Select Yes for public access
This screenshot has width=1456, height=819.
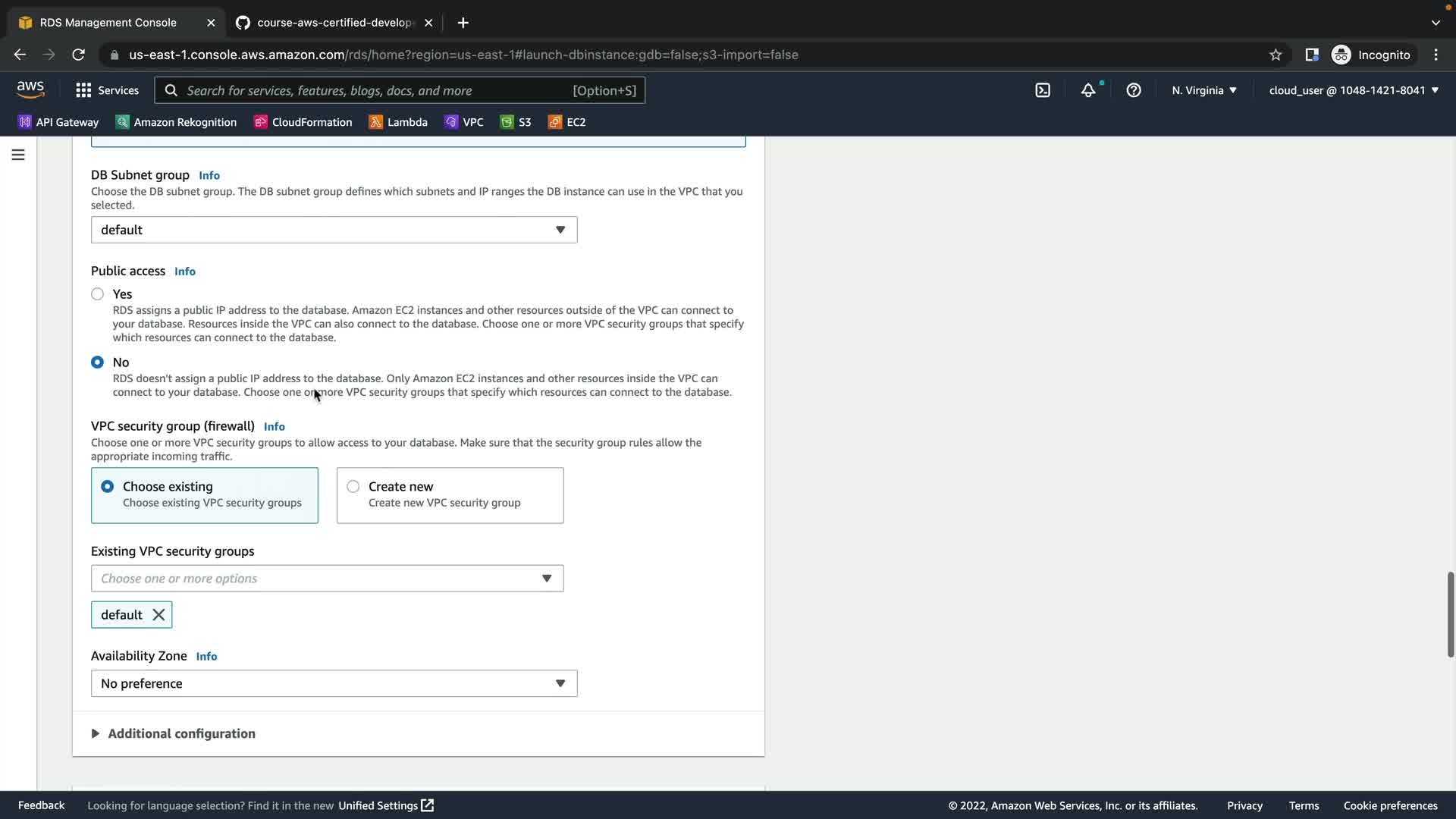(98, 294)
